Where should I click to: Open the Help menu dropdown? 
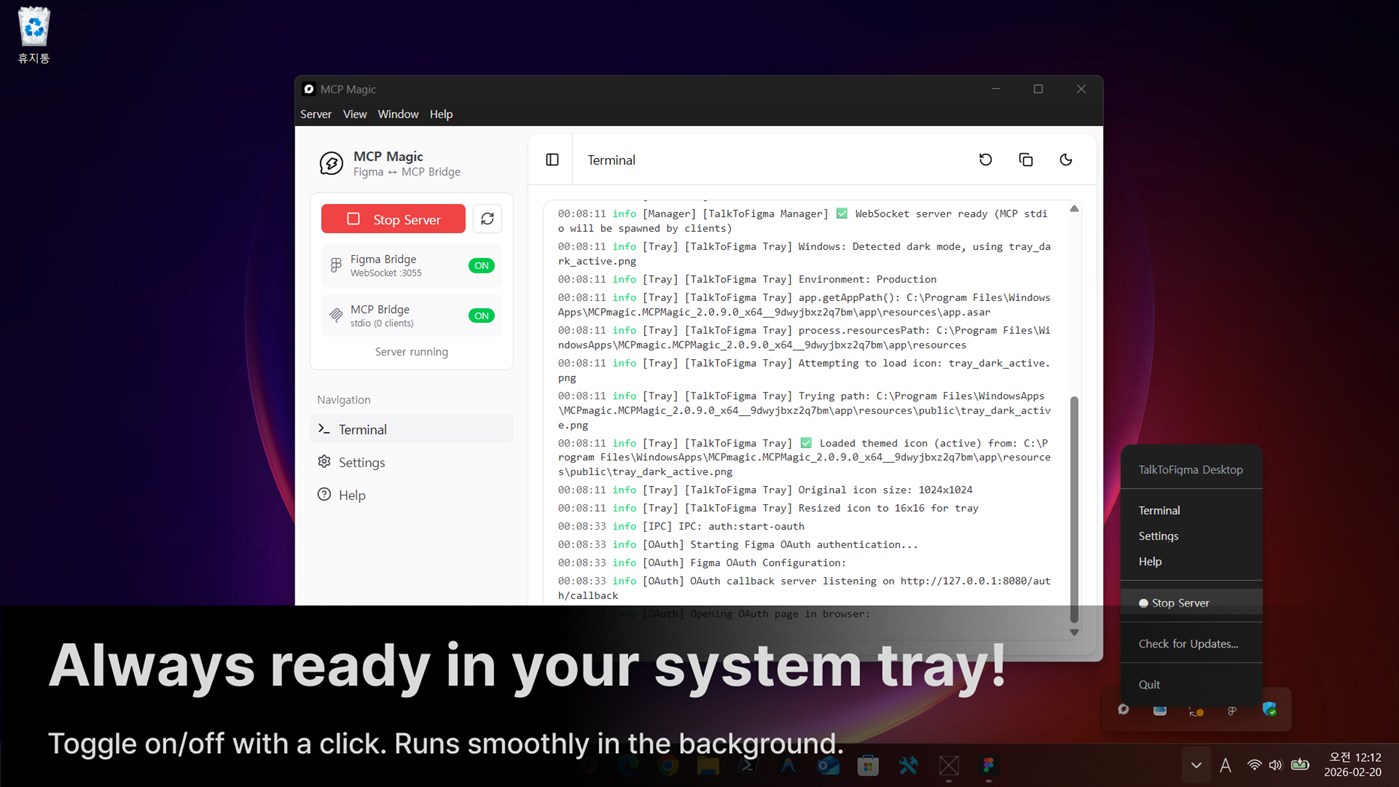click(x=441, y=114)
